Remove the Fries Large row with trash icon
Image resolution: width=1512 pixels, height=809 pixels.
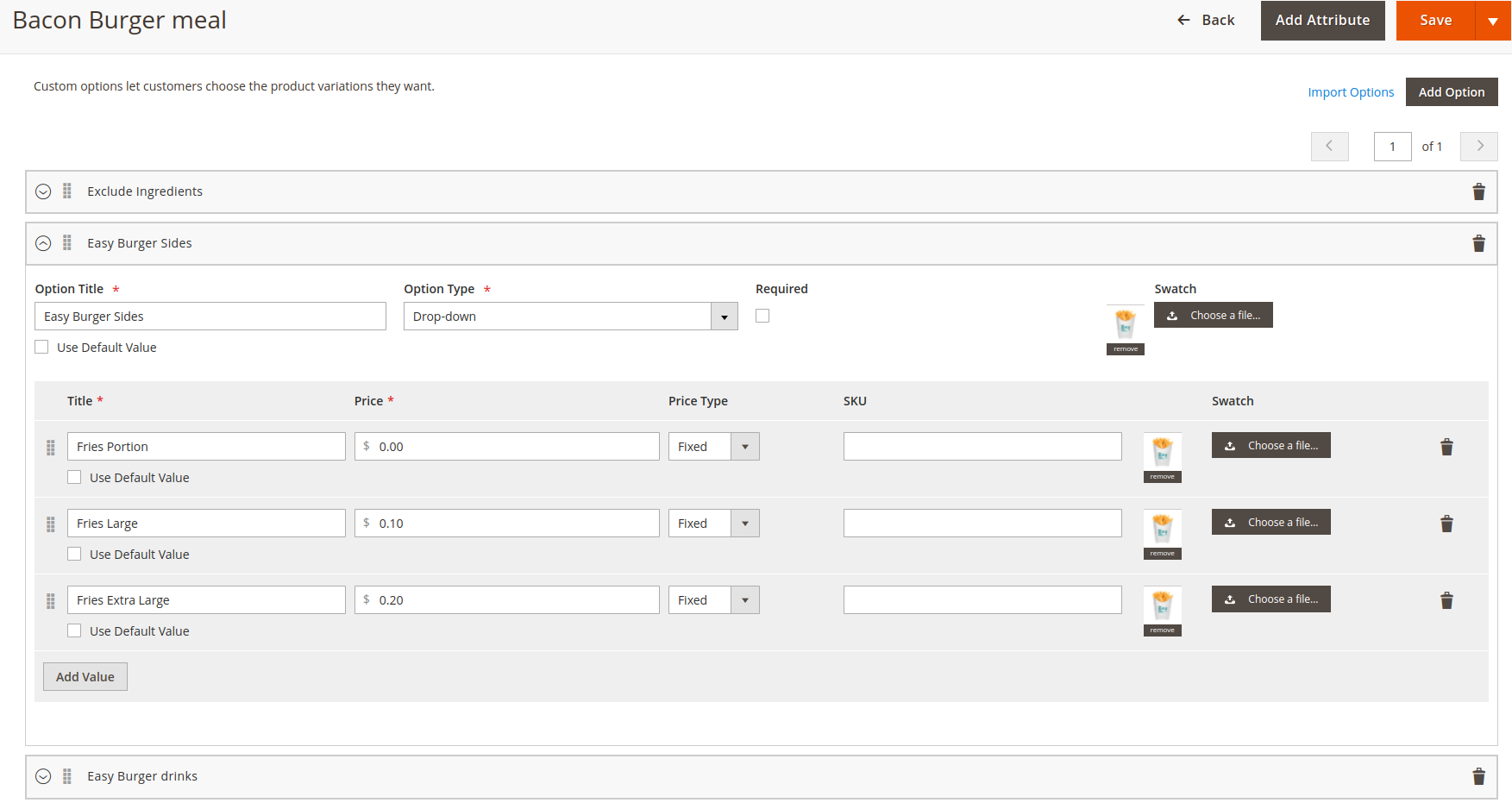(x=1446, y=524)
